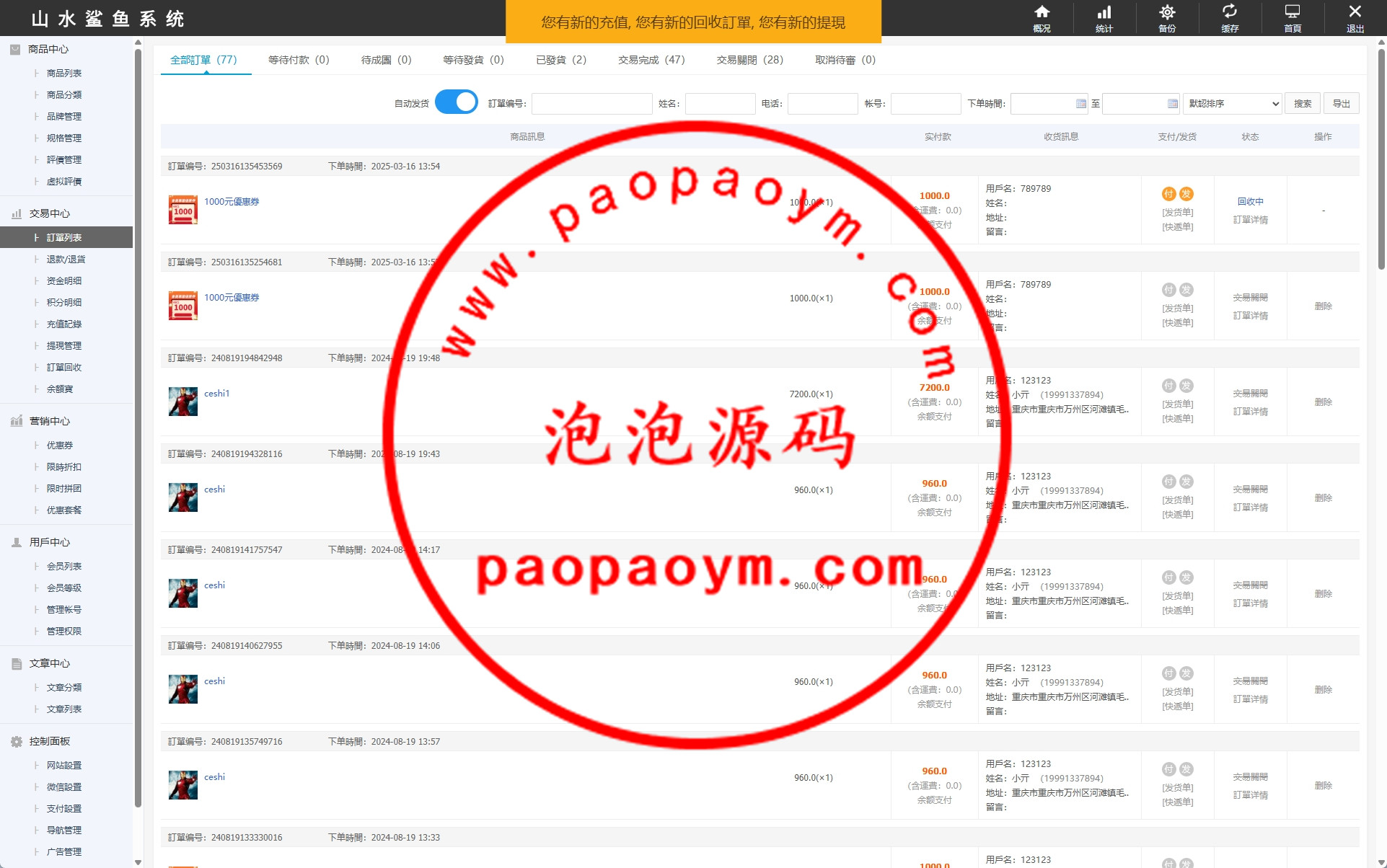The height and width of the screenshot is (868, 1387).
Task: Switch to 等待付款 (0) tab
Action: click(299, 60)
